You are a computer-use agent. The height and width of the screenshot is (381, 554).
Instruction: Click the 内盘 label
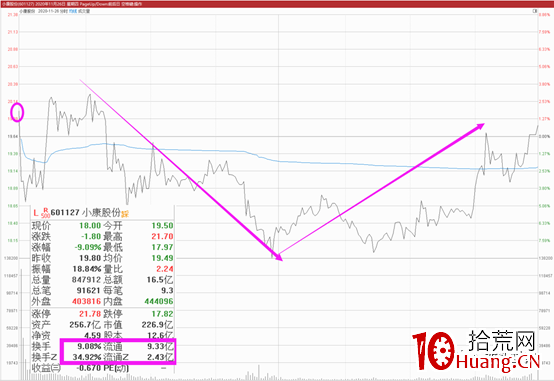pos(113,301)
